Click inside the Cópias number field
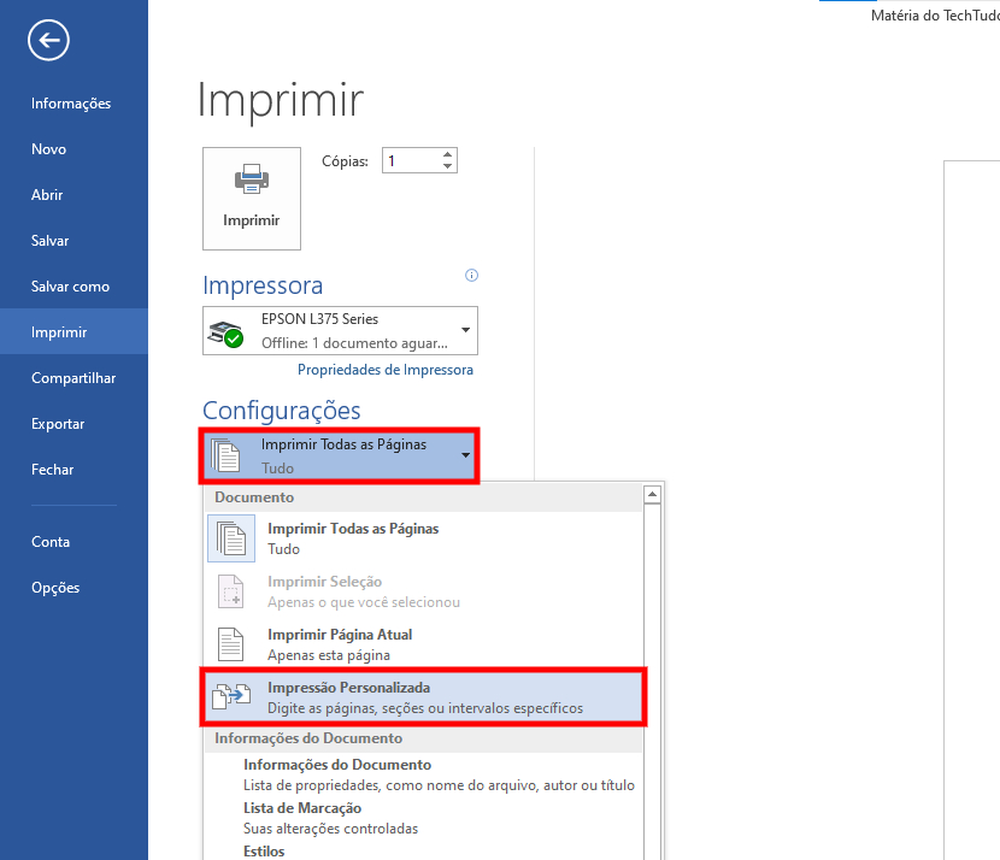 [409, 161]
